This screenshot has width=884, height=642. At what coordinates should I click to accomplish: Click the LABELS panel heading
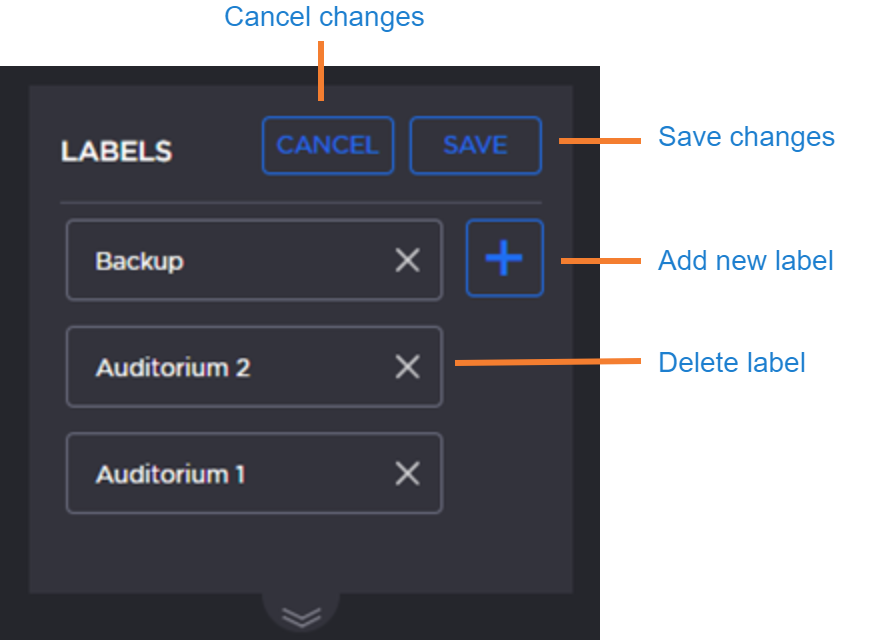coord(116,152)
